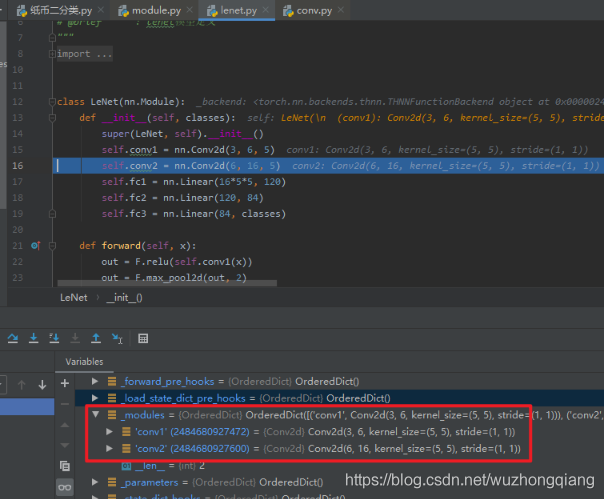Click the Step Over debugger icon
Viewport: 604px width, 499px height.
[13, 338]
